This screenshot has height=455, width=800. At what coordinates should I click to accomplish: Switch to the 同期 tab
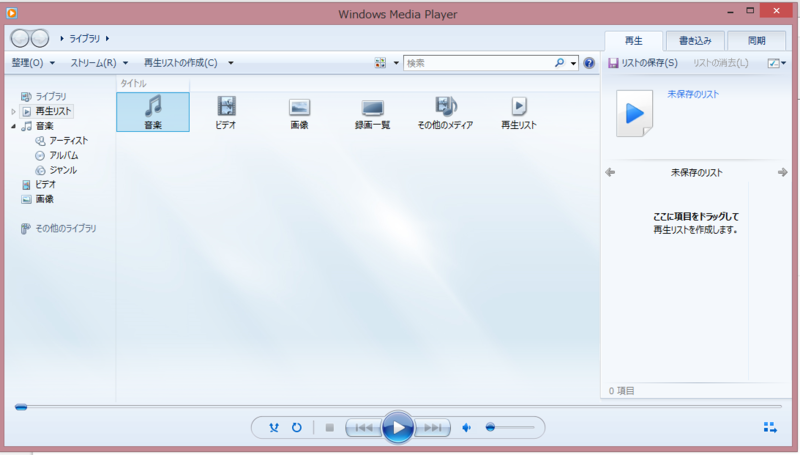click(757, 40)
